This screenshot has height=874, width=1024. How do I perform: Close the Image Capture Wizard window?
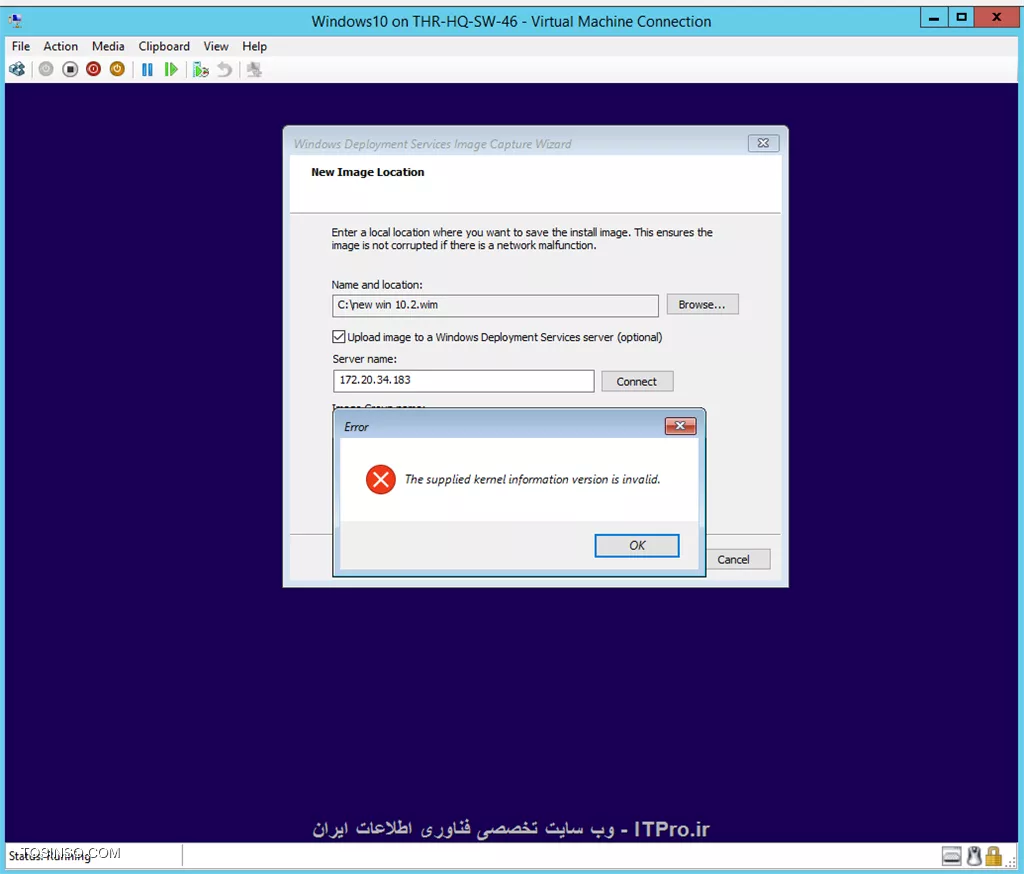pyautogui.click(x=763, y=143)
